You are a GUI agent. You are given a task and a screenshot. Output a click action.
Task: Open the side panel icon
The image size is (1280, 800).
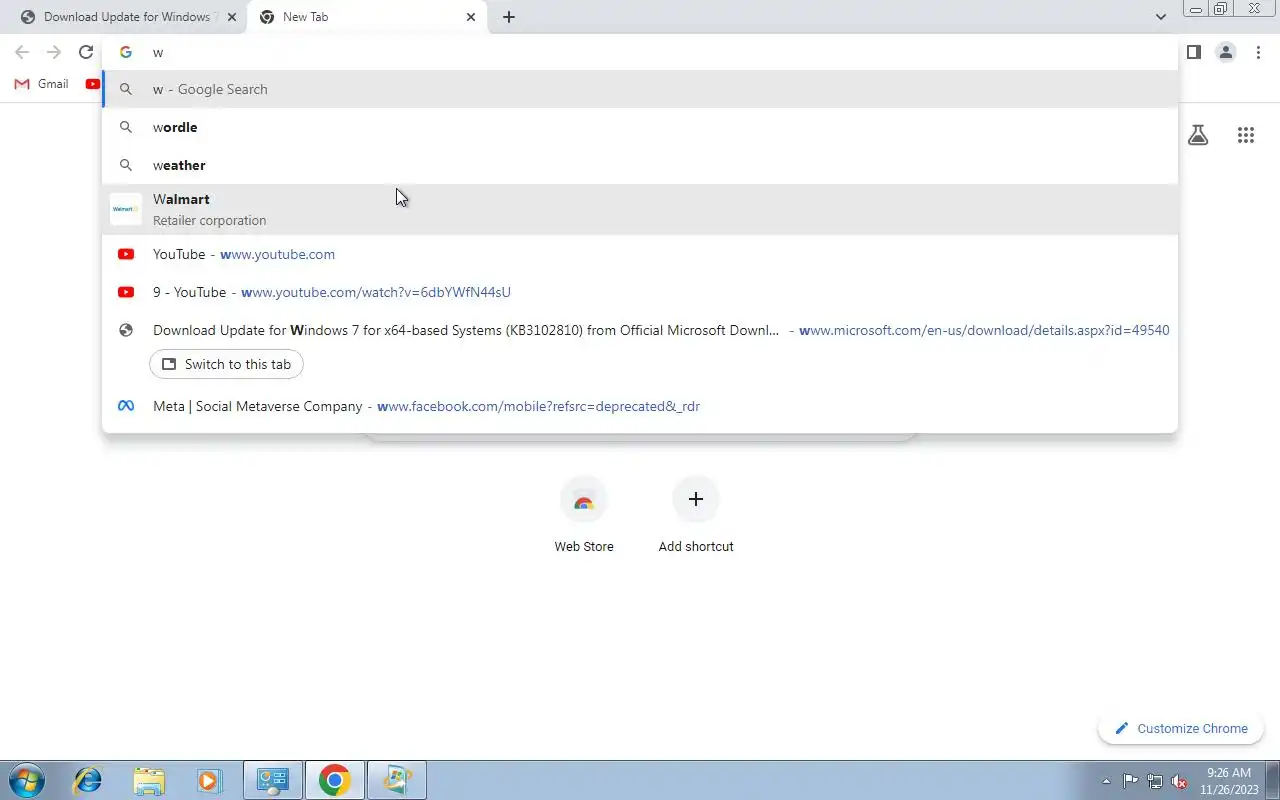[1194, 52]
